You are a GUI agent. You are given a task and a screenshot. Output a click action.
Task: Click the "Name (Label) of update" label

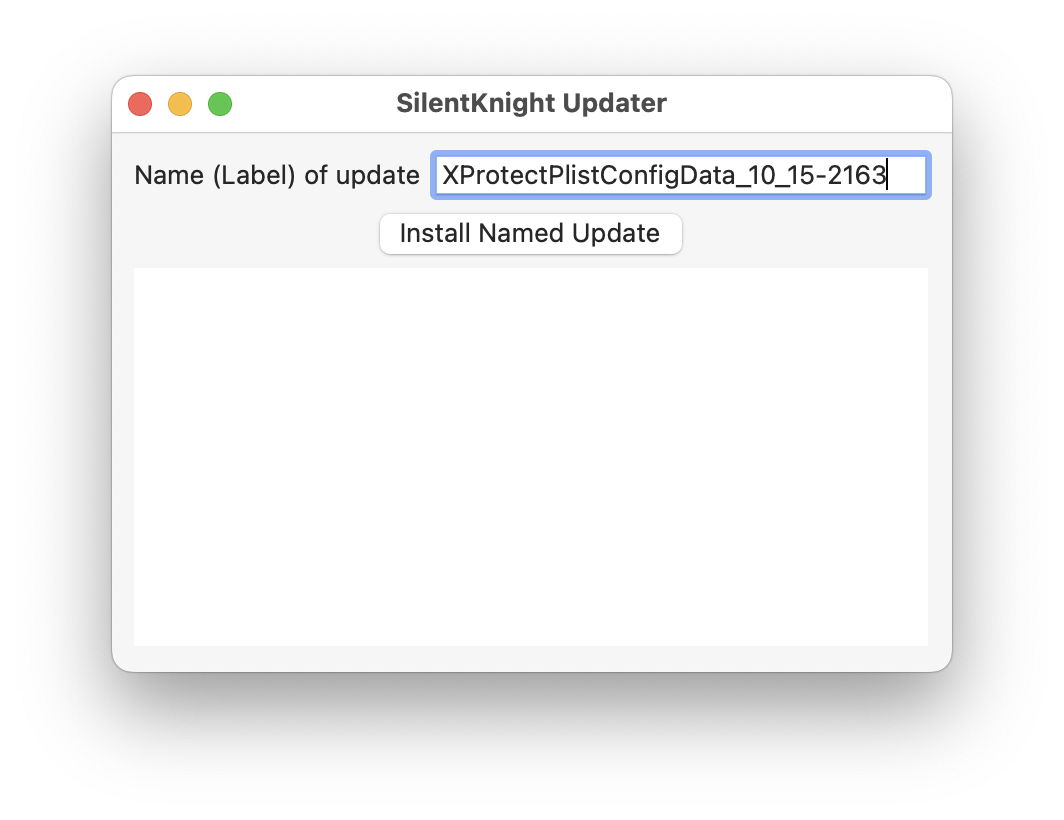click(277, 176)
